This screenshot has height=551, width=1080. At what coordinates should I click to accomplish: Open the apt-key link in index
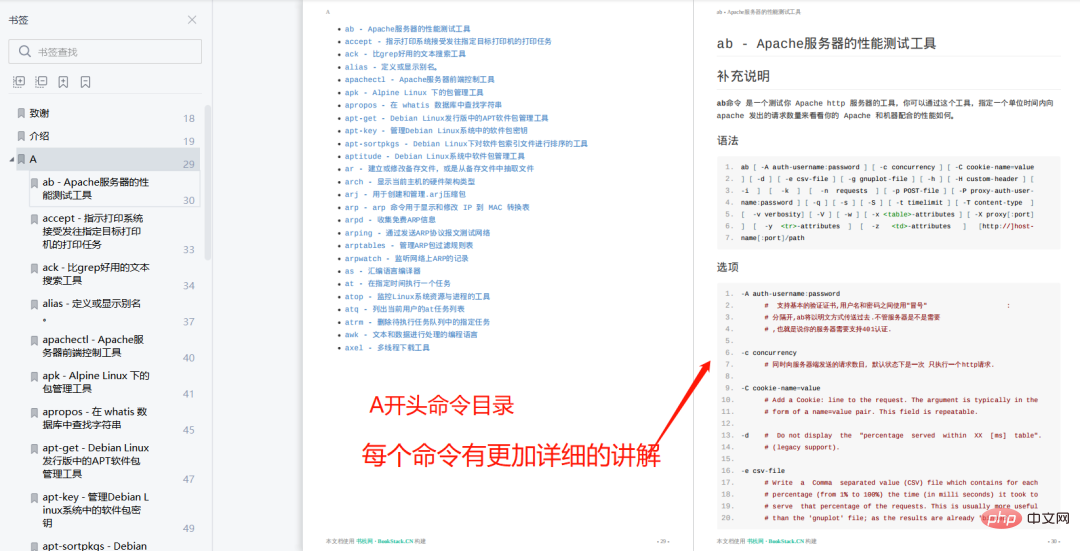coord(436,131)
